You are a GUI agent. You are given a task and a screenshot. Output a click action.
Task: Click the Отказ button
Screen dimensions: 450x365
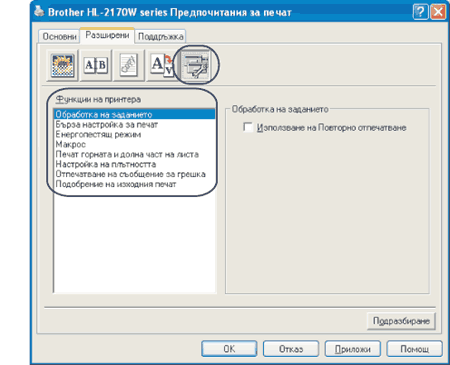pos(291,349)
